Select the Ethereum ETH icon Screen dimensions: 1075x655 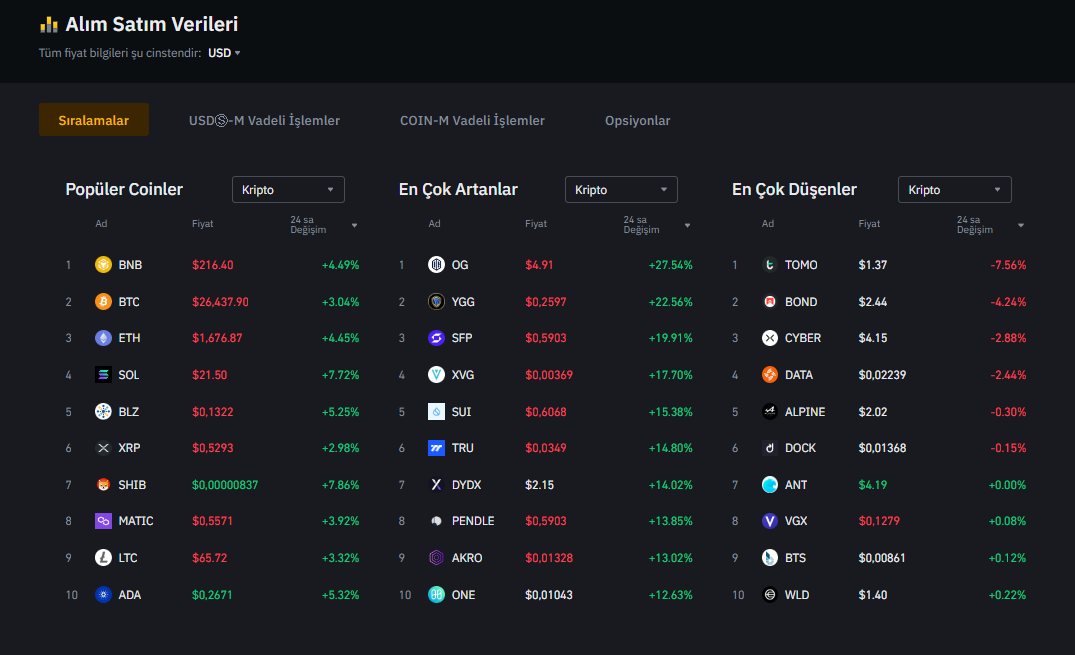point(103,338)
